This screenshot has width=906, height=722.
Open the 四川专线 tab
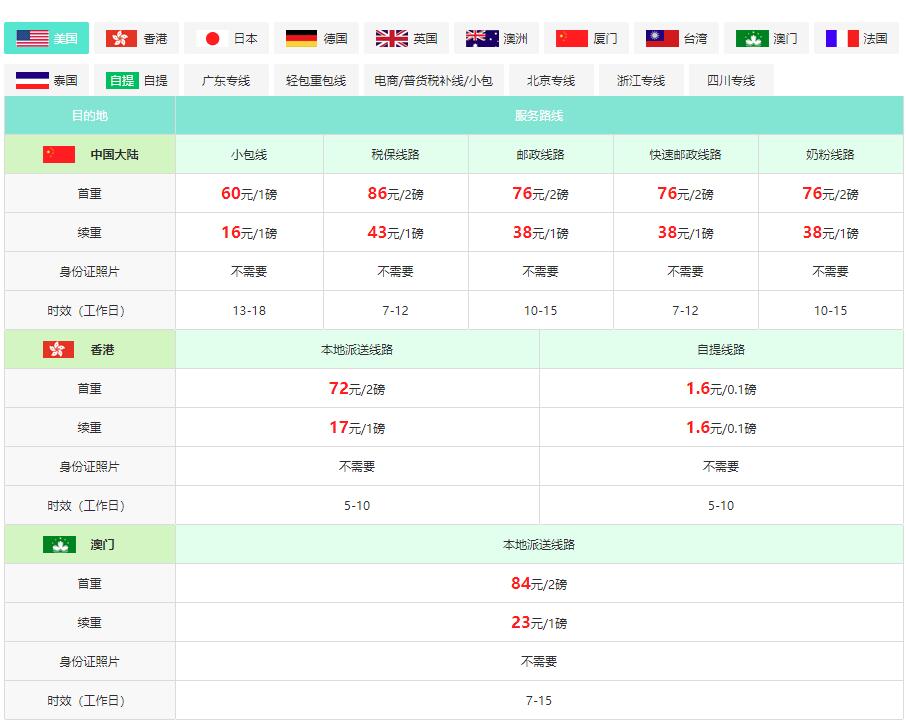[732, 80]
